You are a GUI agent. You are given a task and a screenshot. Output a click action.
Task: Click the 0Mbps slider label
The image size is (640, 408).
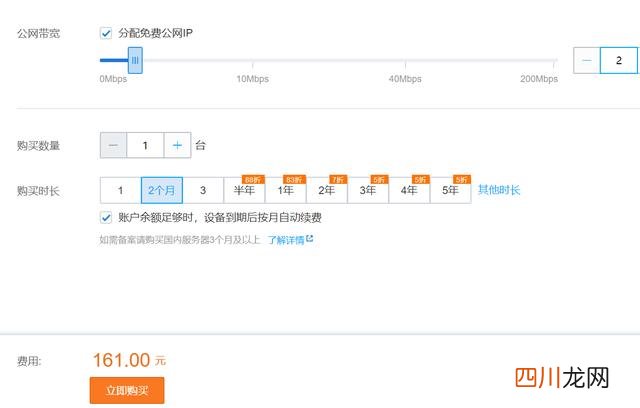pyautogui.click(x=113, y=79)
